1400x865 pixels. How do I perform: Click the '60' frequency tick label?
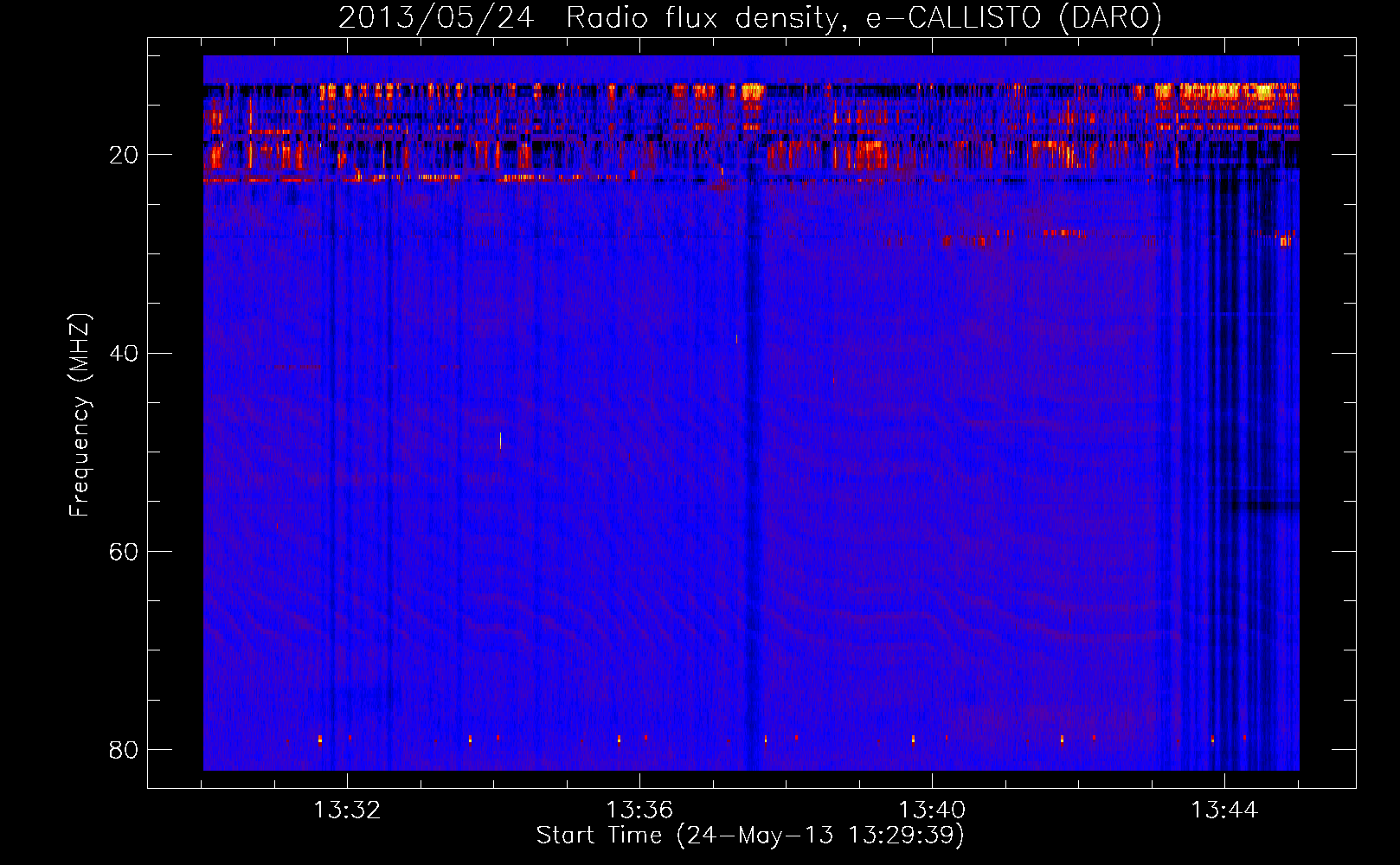click(124, 551)
